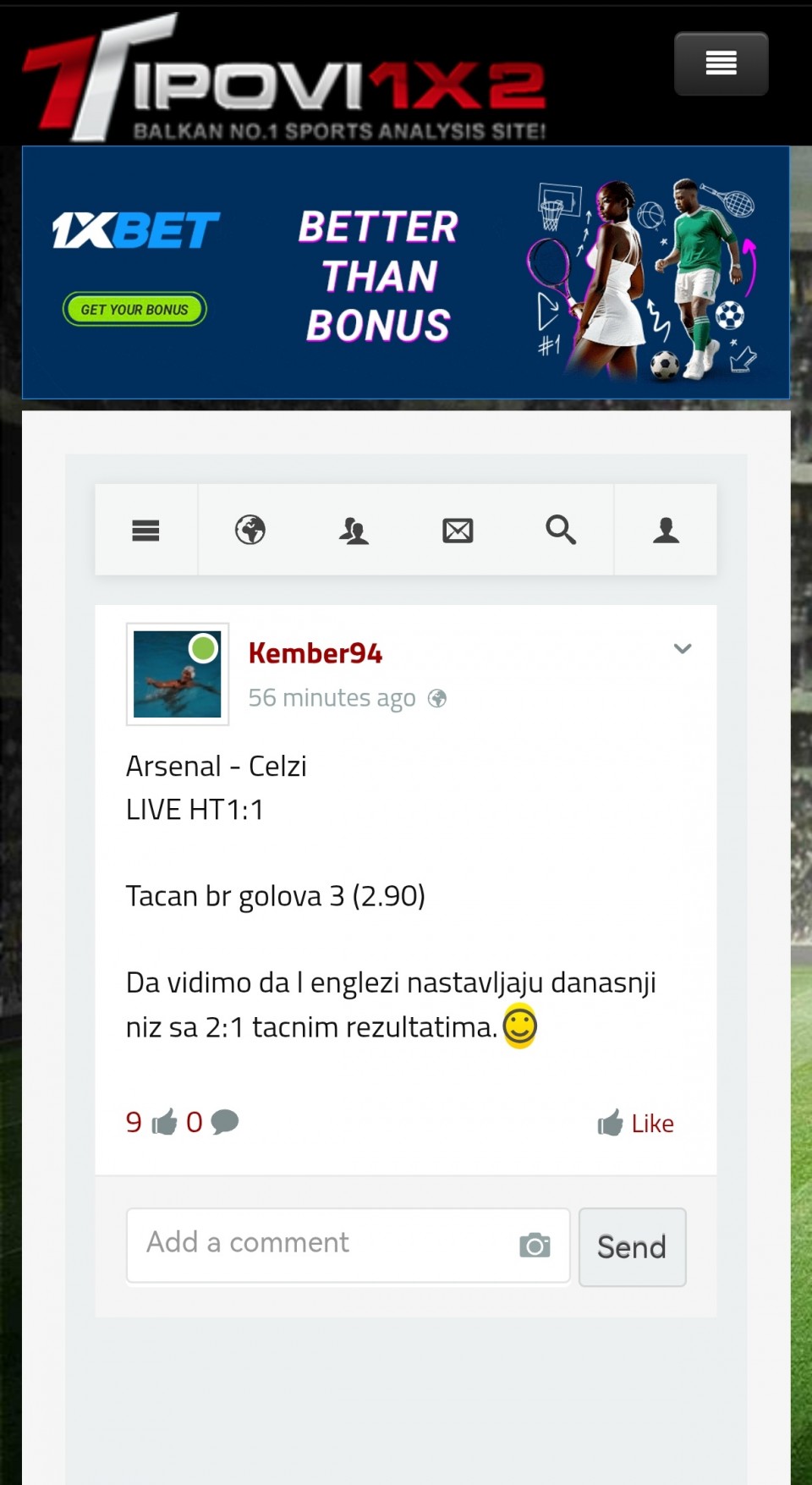The height and width of the screenshot is (1485, 812).
Task: Open the post privacy globe icon
Action: tap(437, 698)
